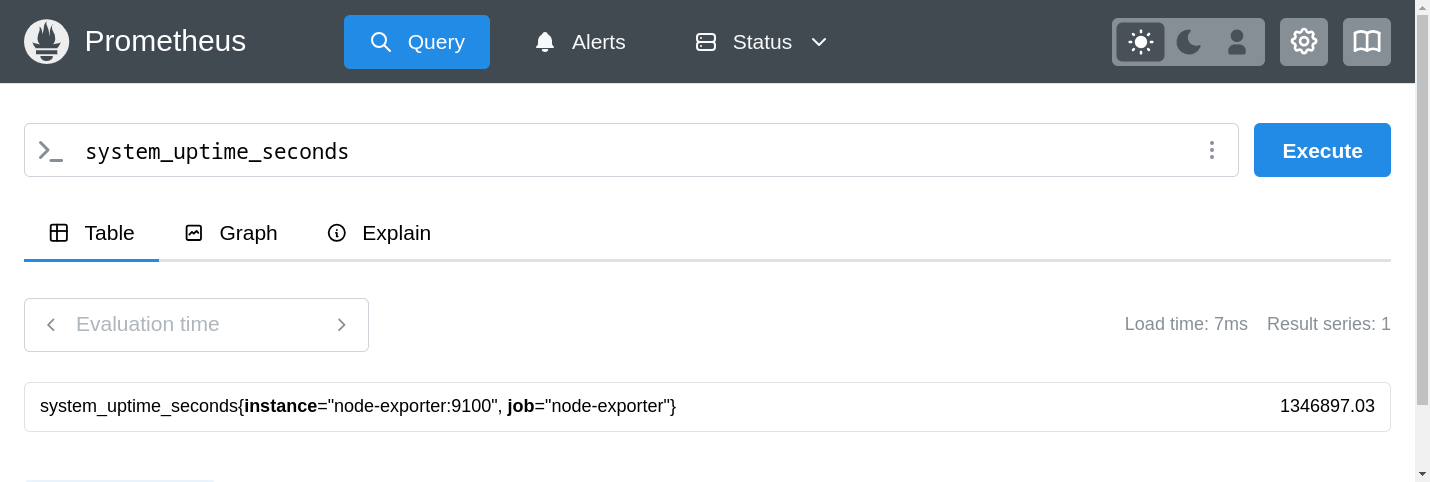The width and height of the screenshot is (1430, 482).
Task: Switch to the Graph tab
Action: pos(231,233)
